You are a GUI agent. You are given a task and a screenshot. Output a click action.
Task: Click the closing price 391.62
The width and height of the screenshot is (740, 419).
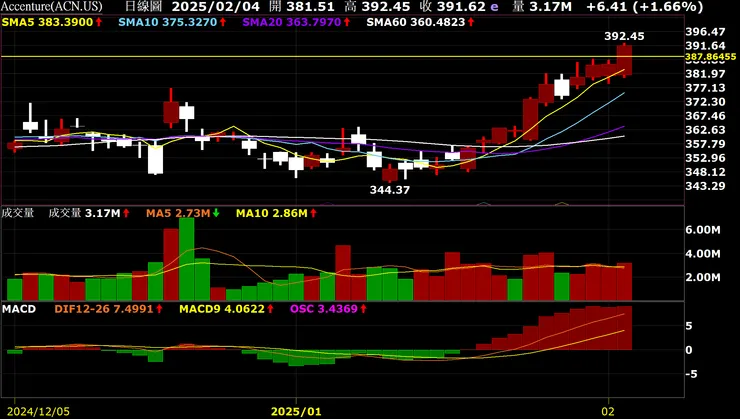(x=461, y=7)
